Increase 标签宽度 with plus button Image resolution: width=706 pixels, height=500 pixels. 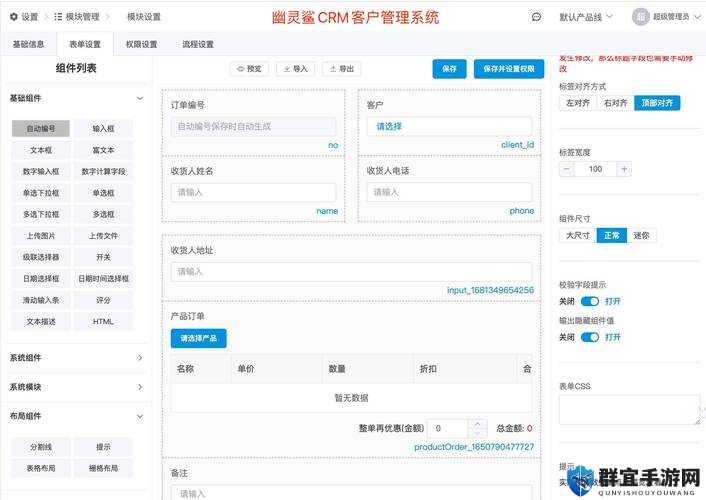(624, 169)
